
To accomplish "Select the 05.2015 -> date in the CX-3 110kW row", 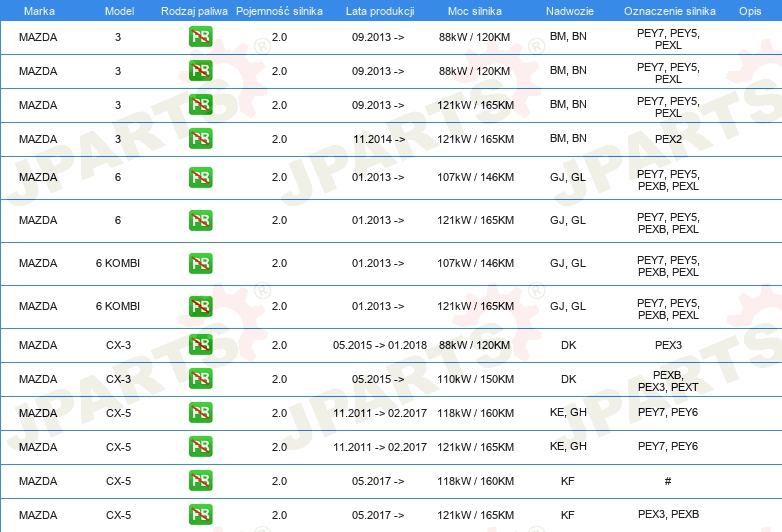I will click(378, 379).
